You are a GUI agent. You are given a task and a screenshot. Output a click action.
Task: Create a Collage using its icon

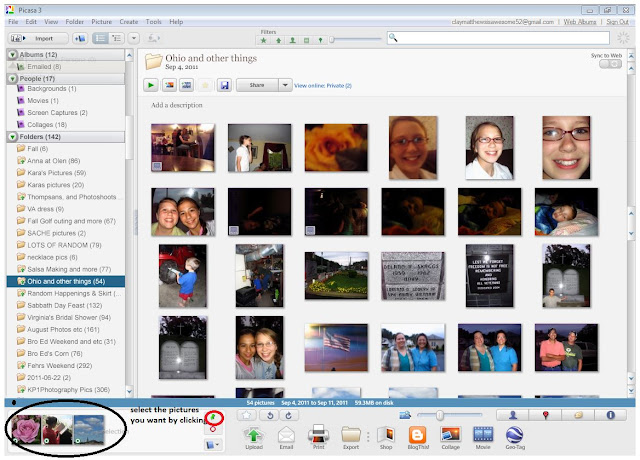(450, 435)
